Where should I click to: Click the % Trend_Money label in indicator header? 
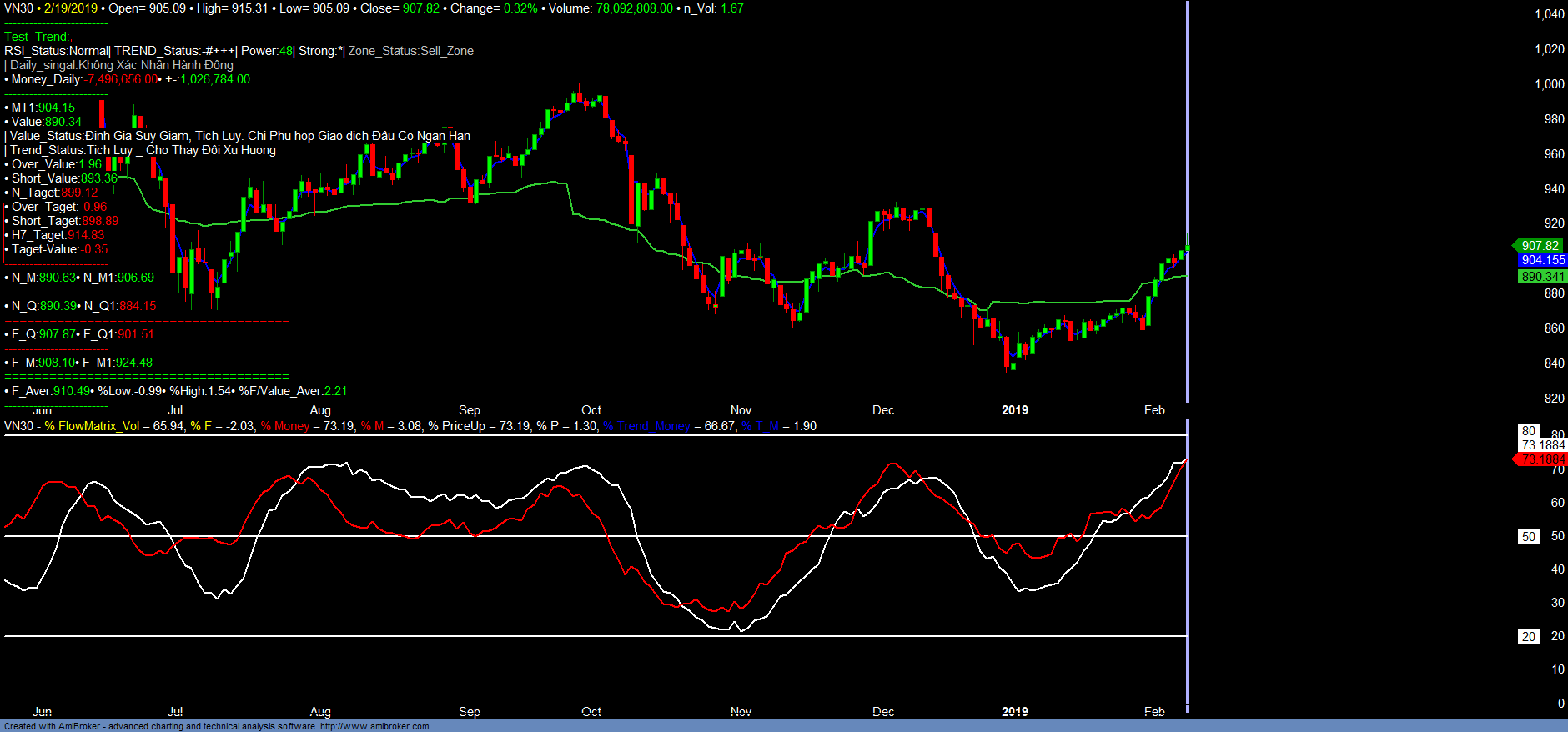(646, 426)
